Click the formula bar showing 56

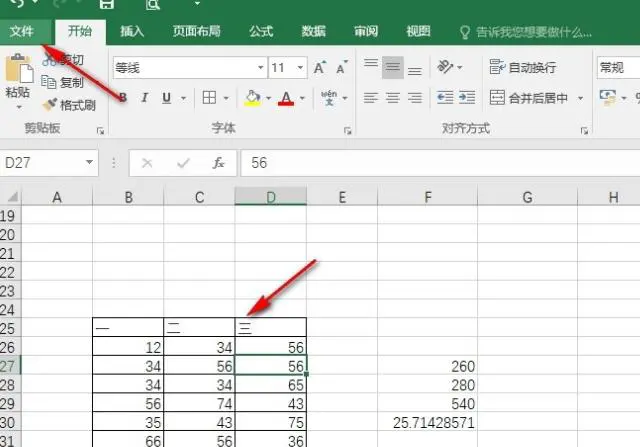tap(440, 163)
